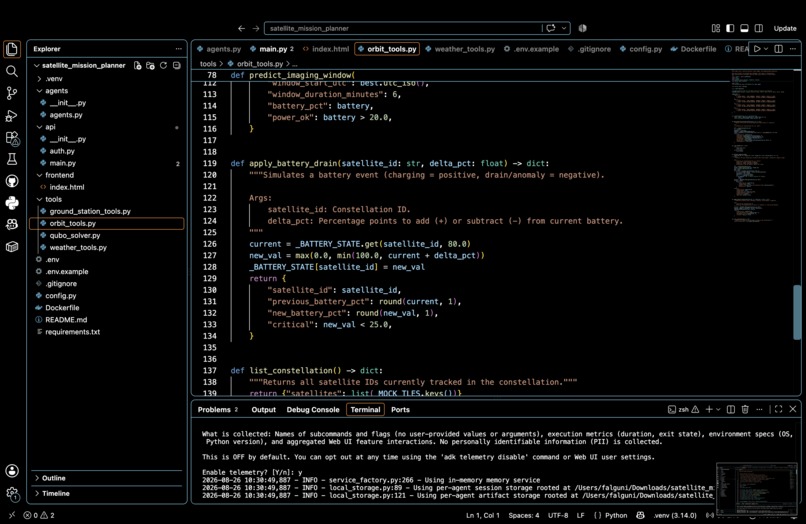806x524 pixels.
Task: Open the Manage gear menu
Action: click(x=12, y=494)
